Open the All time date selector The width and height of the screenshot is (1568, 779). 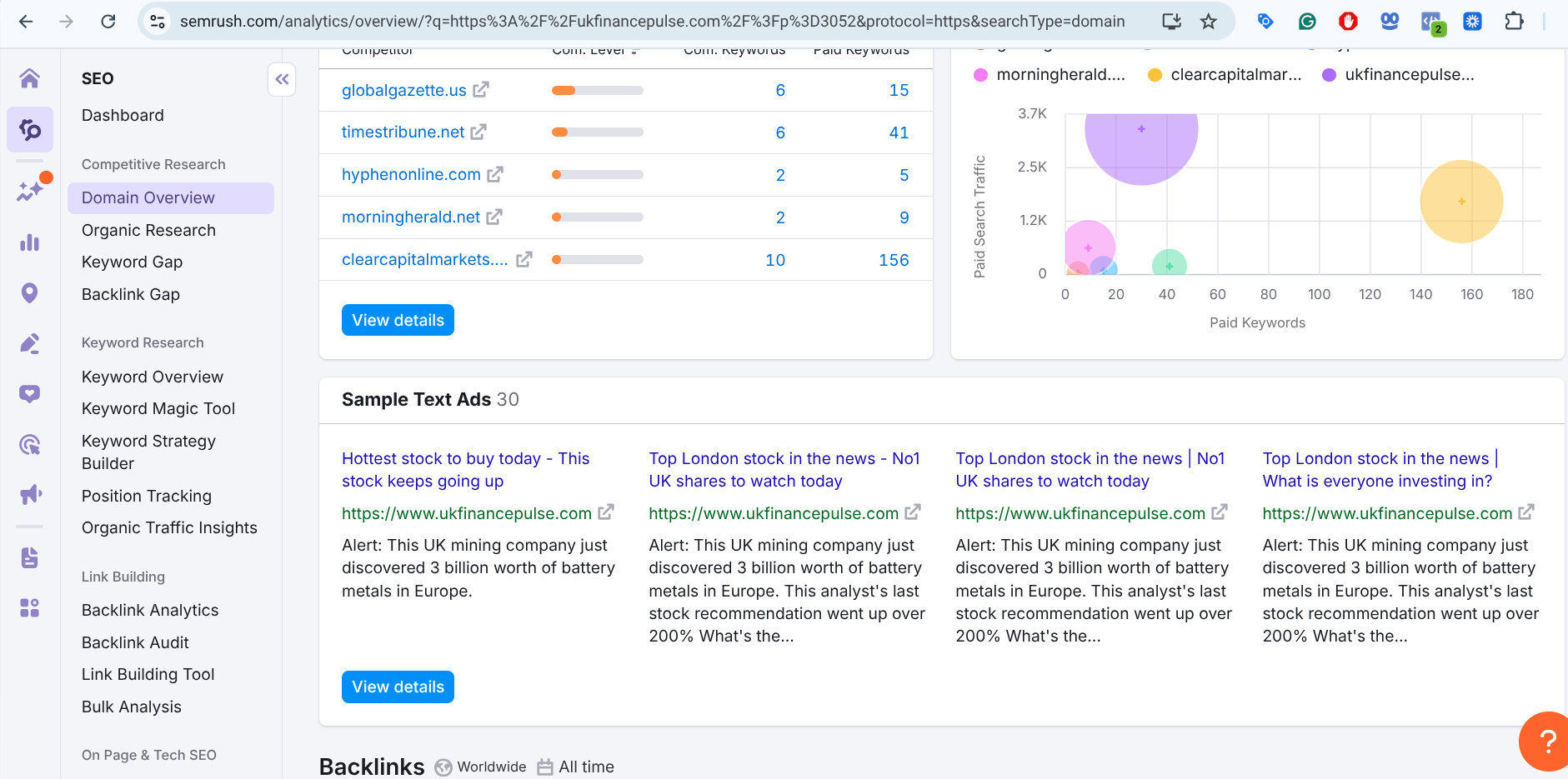tap(576, 767)
